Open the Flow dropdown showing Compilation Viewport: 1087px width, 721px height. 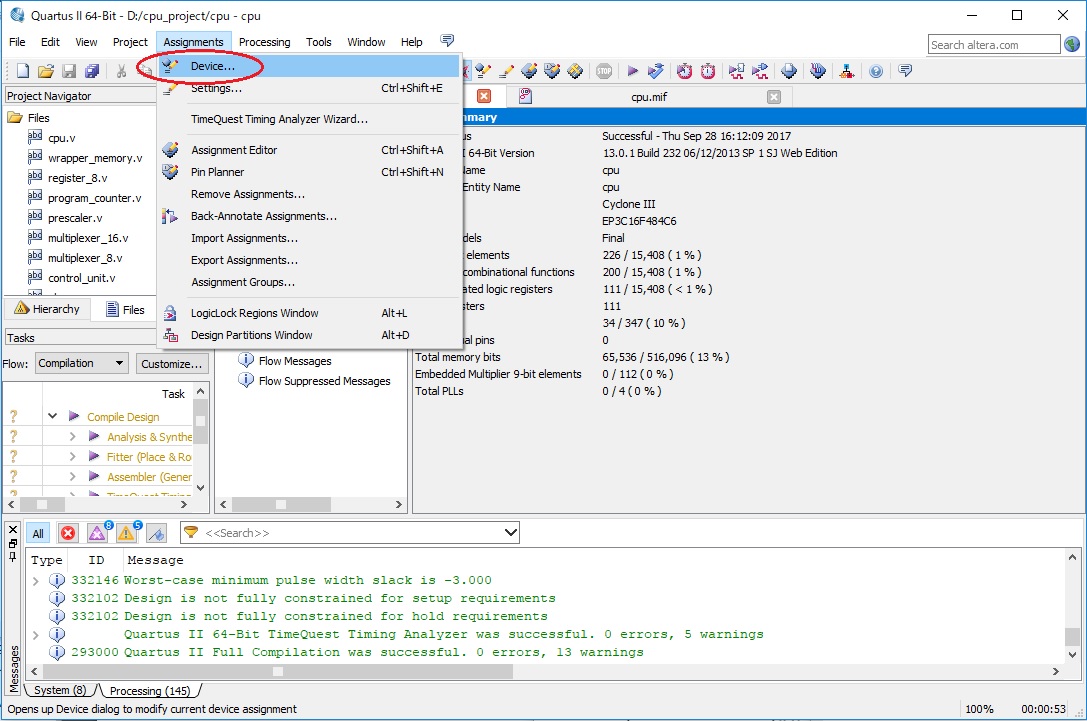pos(82,363)
